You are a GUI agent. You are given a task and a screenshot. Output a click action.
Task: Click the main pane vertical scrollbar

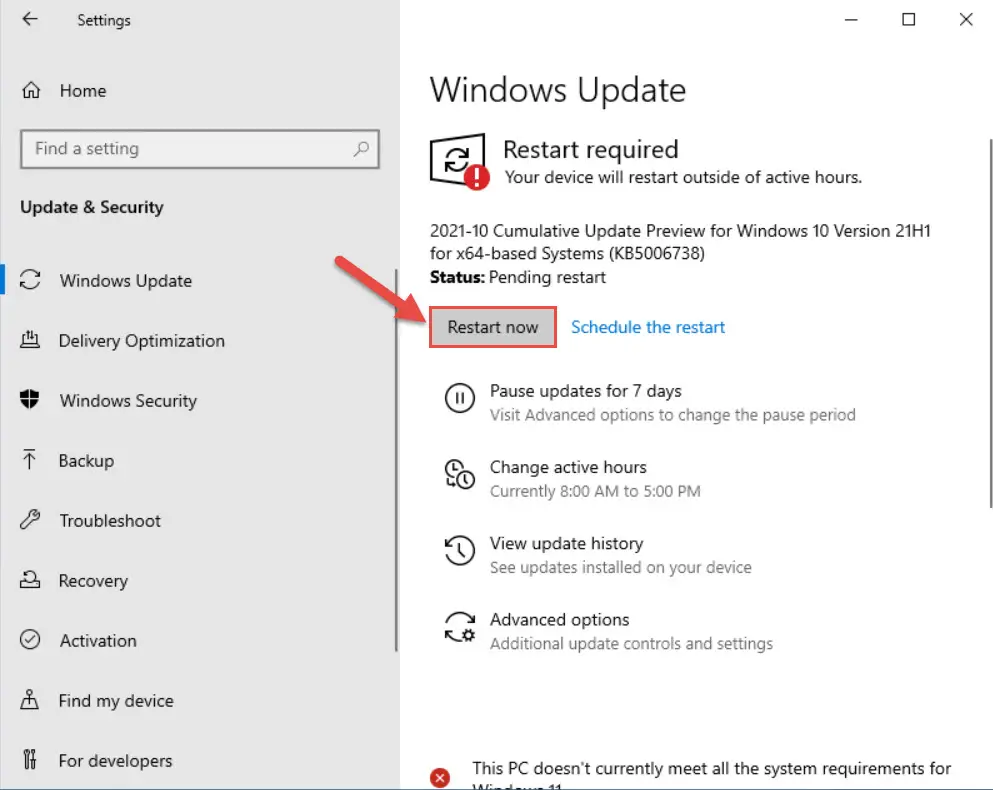pyautogui.click(x=990, y=323)
